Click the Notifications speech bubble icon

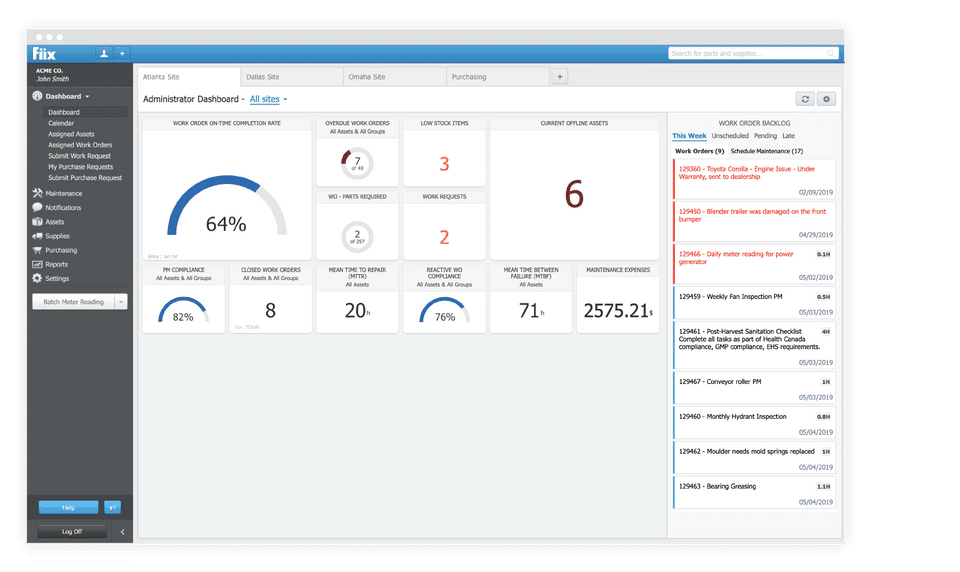point(37,207)
